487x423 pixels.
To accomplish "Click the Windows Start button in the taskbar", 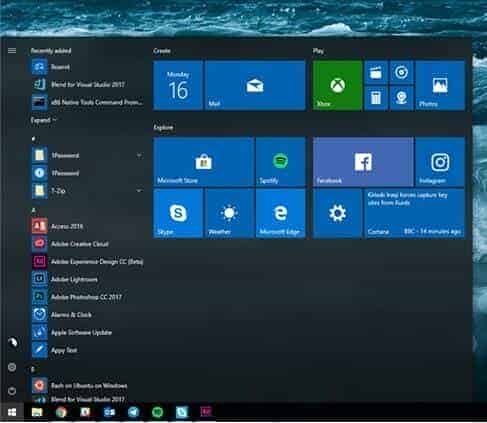I will click(12, 412).
